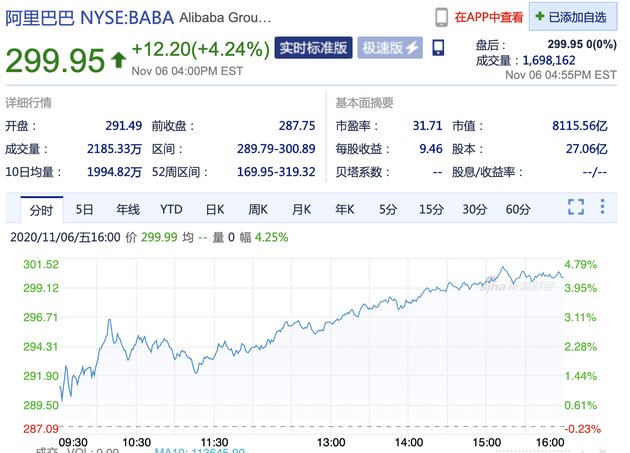The image size is (630, 453).
Task: Click the 11:30 time axis label
Action: coord(214,443)
